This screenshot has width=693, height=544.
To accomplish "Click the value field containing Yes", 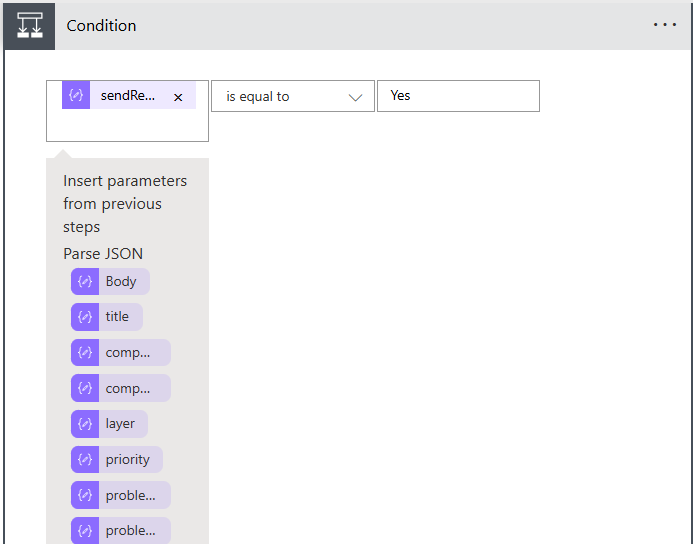I will tap(458, 96).
